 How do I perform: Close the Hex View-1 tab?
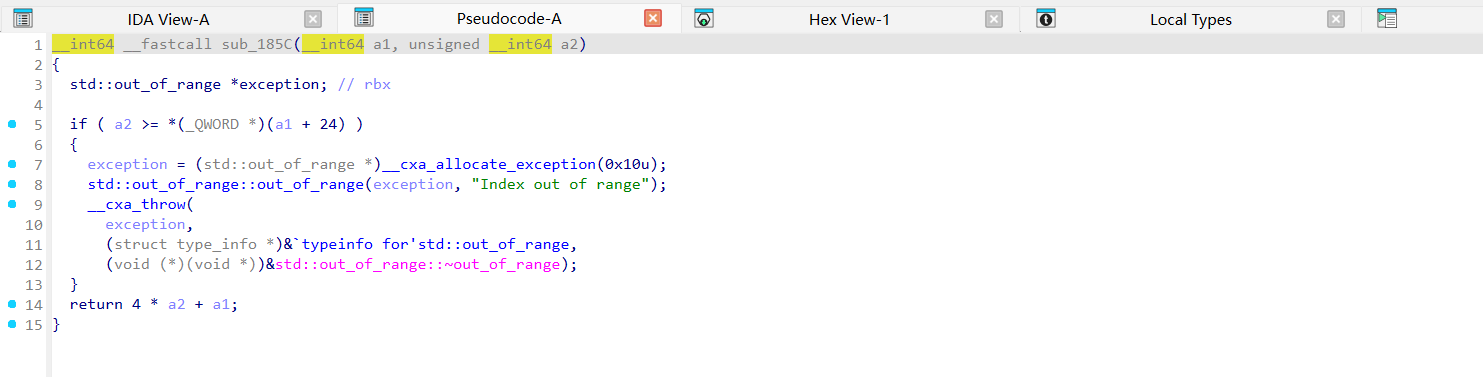click(994, 19)
